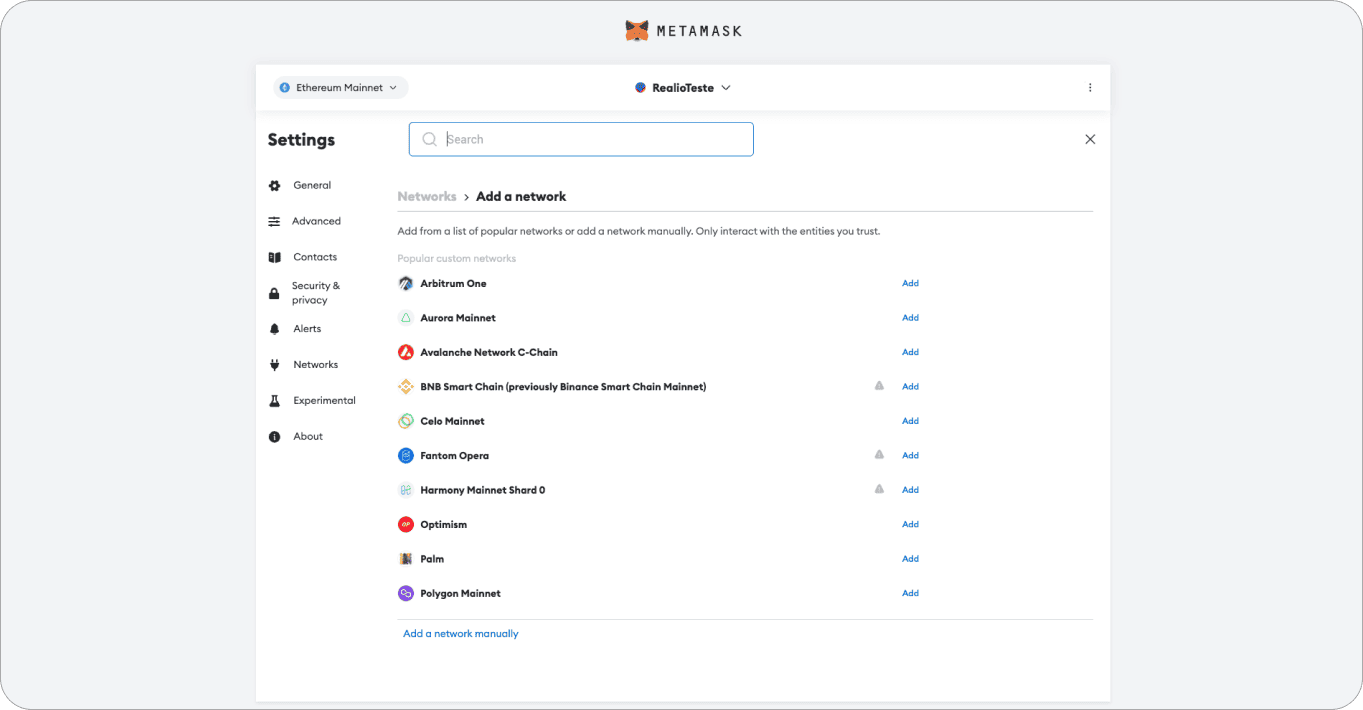This screenshot has width=1363, height=710.
Task: Click the Networks plug icon
Action: (x=275, y=365)
